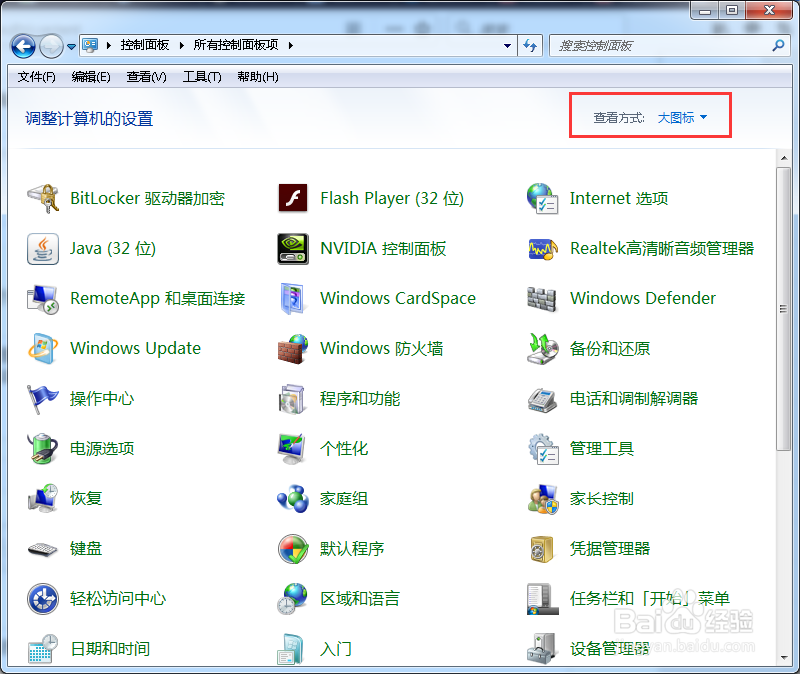Click the 程序和功能 icon
Screen dimensions: 800x674
coord(293,398)
